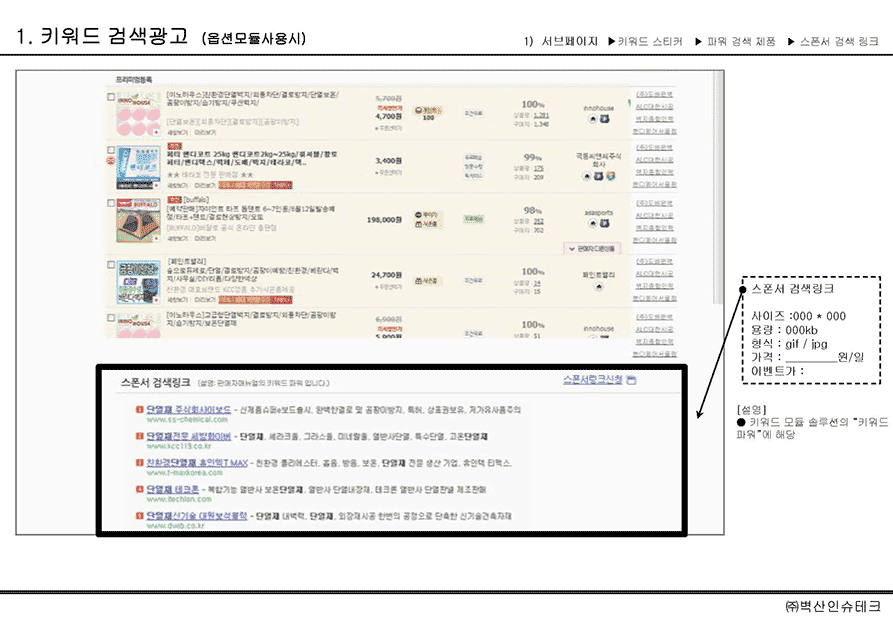
Task: Click the number 4 badge before 단열재 테크론
Action: click(x=138, y=490)
